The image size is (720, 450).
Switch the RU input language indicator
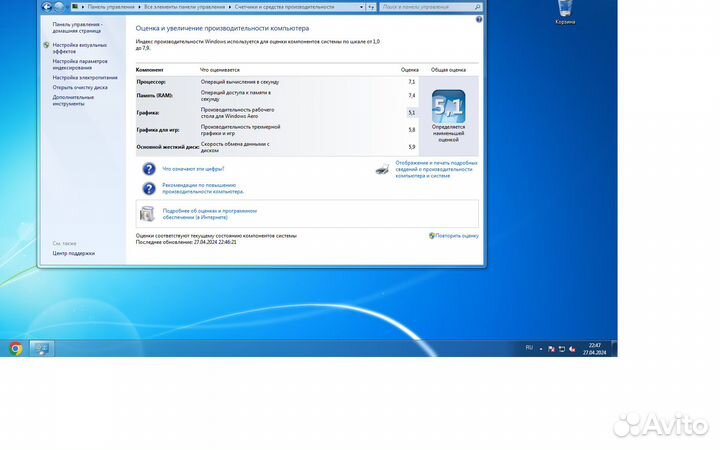pyautogui.click(x=529, y=348)
